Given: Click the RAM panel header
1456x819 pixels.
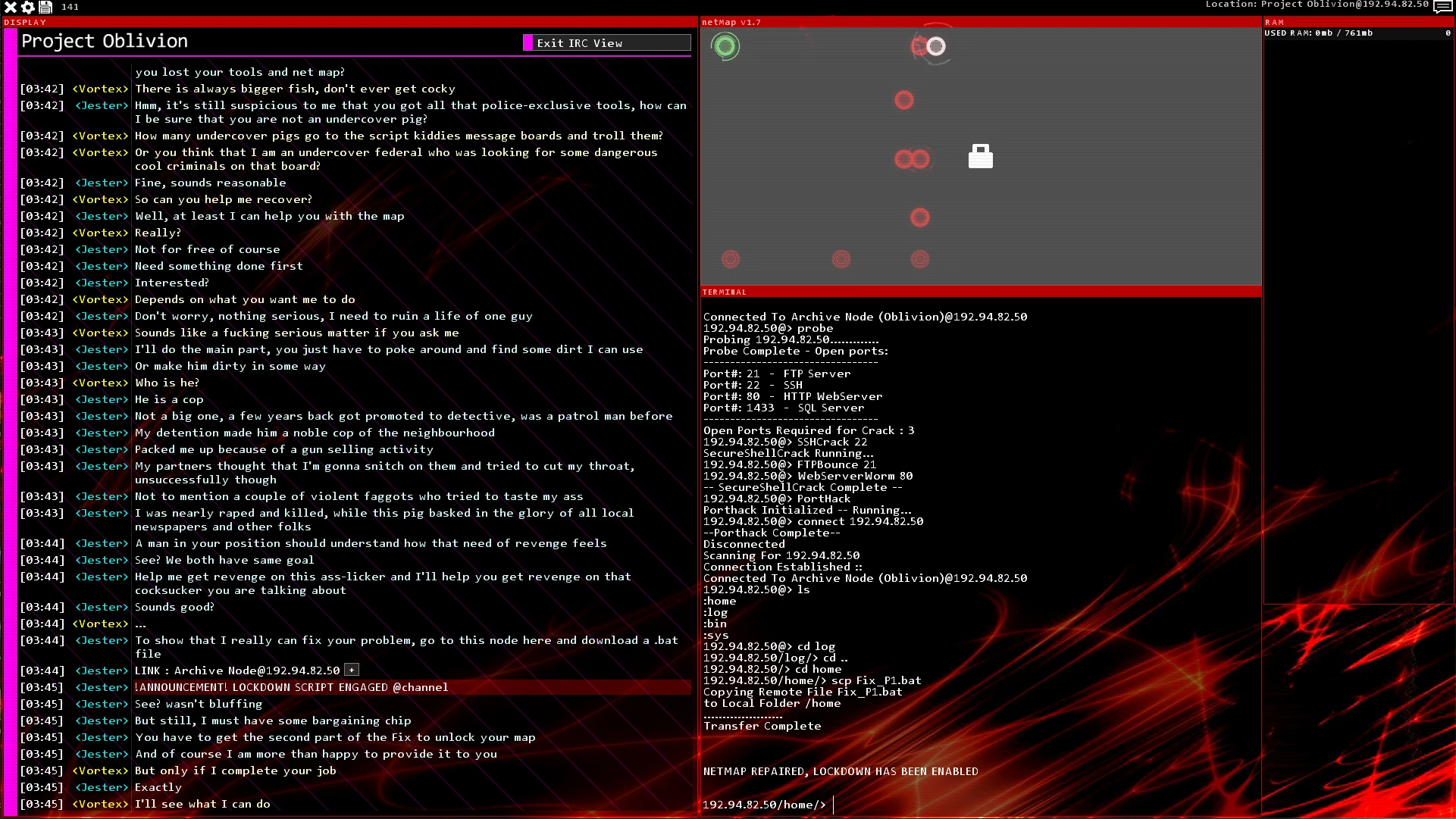Looking at the screenshot, I should 1357,23.
